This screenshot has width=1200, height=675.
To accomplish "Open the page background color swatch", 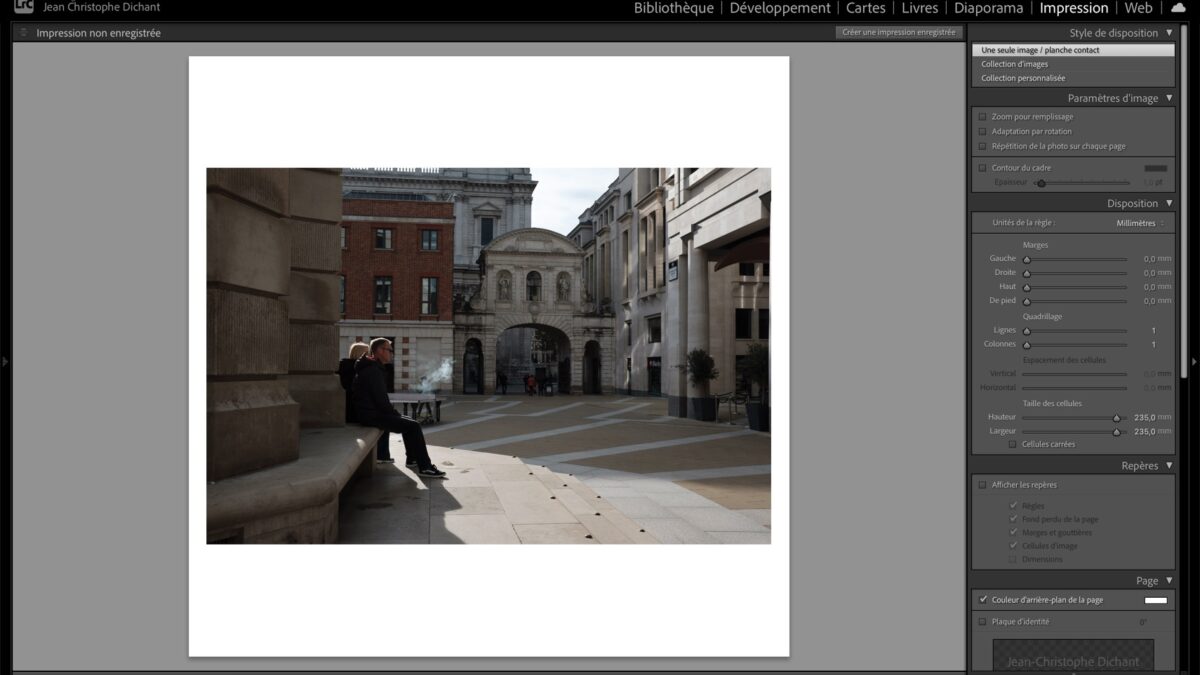I will [x=1155, y=600].
